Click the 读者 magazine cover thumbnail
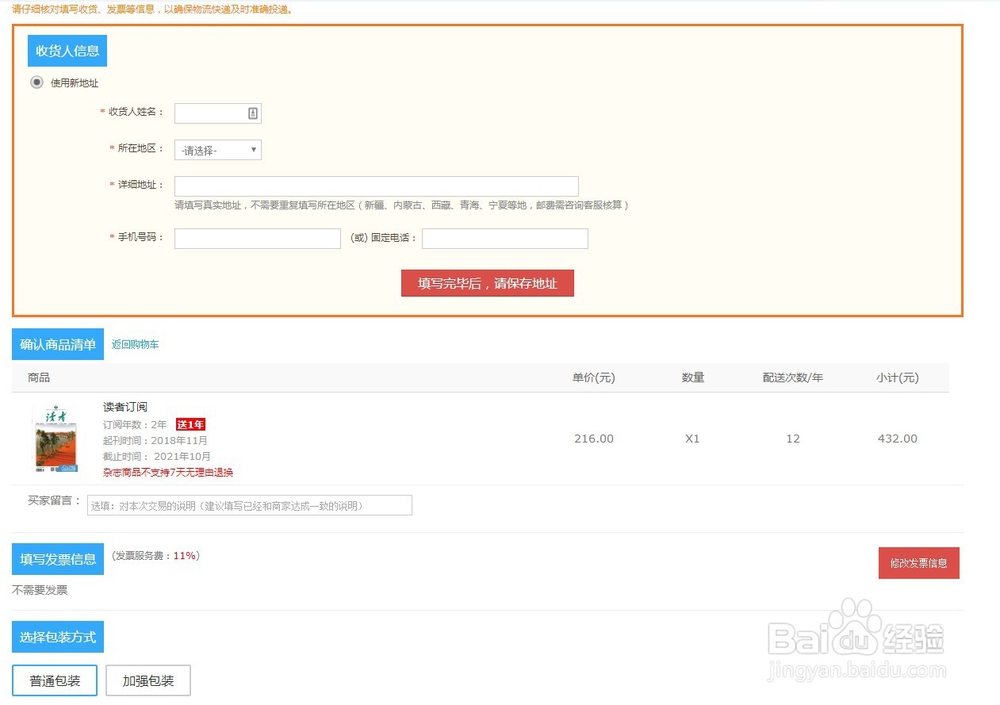The image size is (1000, 705). [x=57, y=438]
